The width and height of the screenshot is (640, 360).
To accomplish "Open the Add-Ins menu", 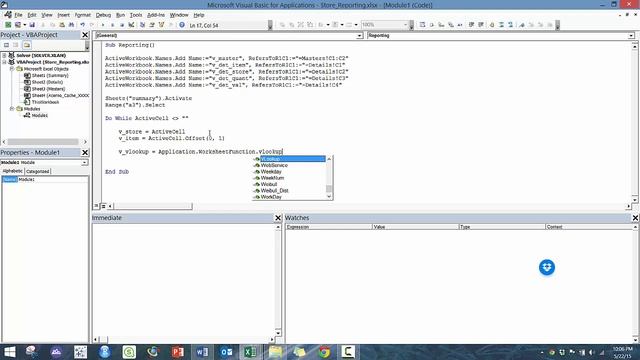I will [156, 15].
